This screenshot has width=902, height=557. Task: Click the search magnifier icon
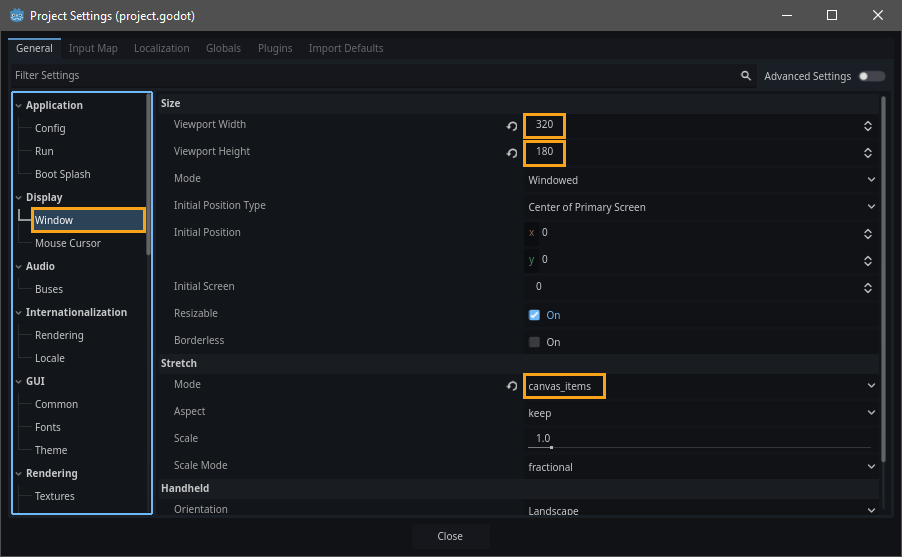[745, 76]
